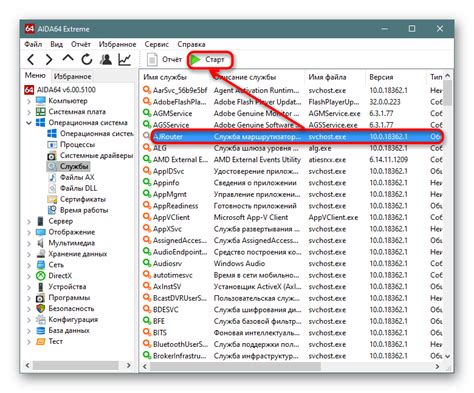
Task: Collapse the Операционная система tree node
Action: pos(29,123)
